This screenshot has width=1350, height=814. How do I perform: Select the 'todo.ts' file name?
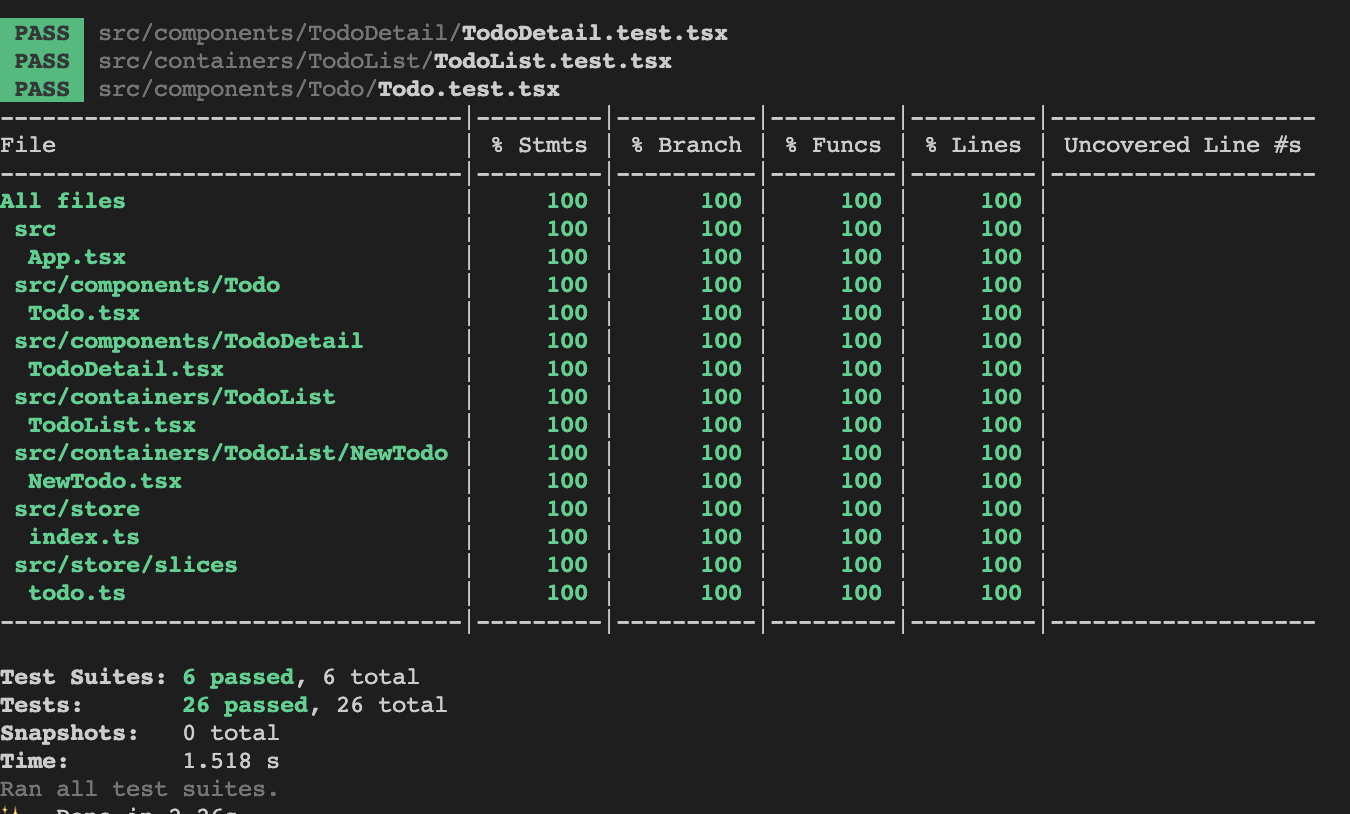[77, 593]
